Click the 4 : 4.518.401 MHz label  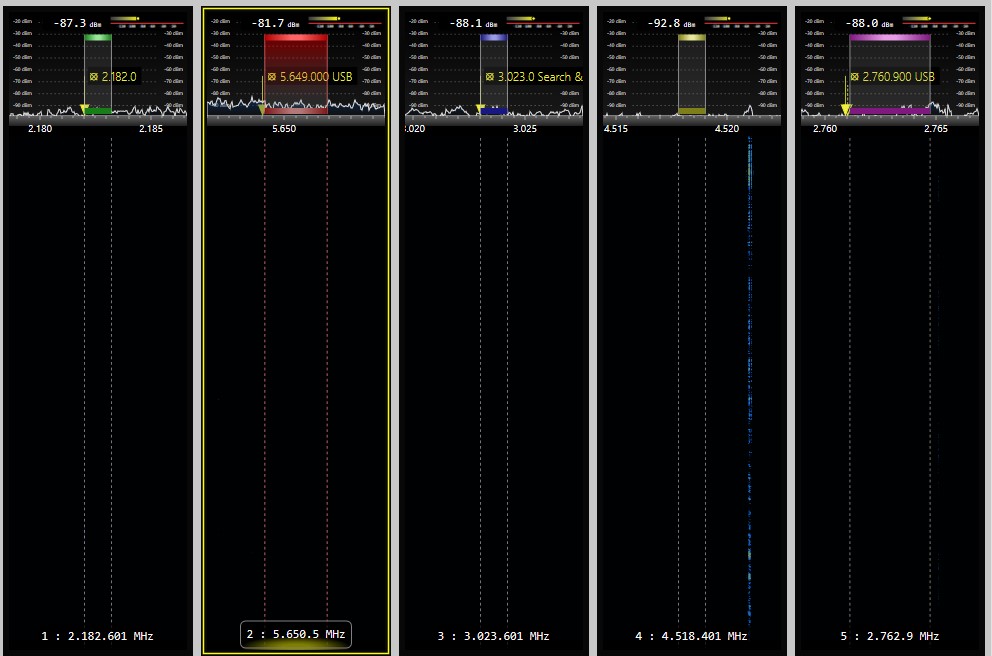(x=691, y=635)
